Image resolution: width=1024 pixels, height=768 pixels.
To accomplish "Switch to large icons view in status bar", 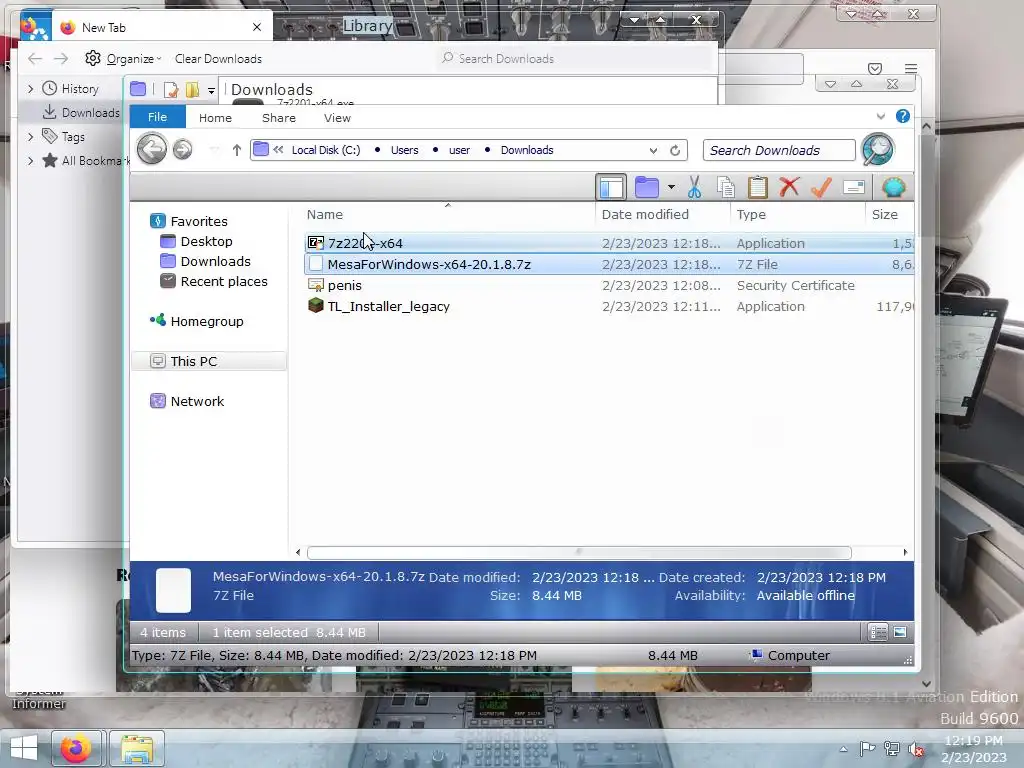I will [900, 632].
